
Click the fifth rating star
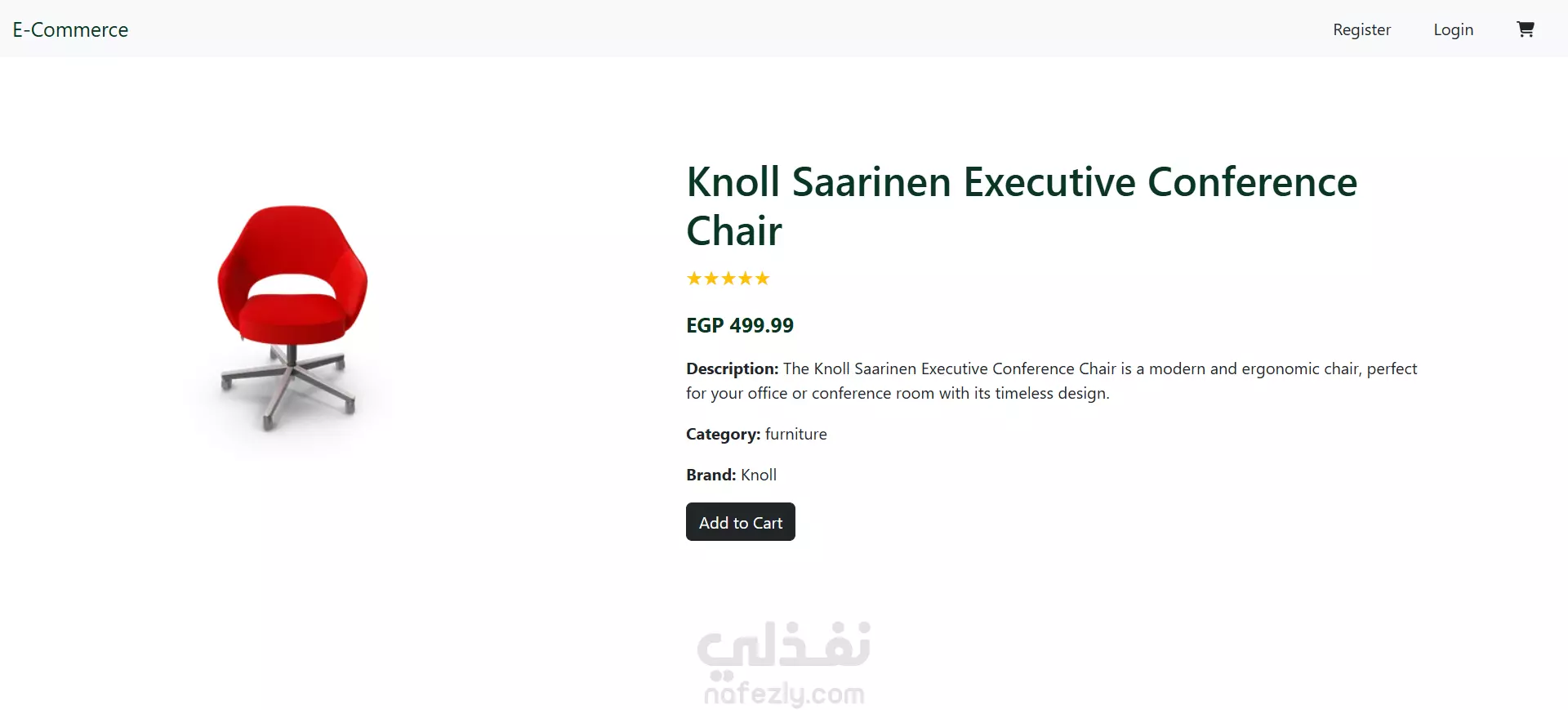tap(763, 279)
